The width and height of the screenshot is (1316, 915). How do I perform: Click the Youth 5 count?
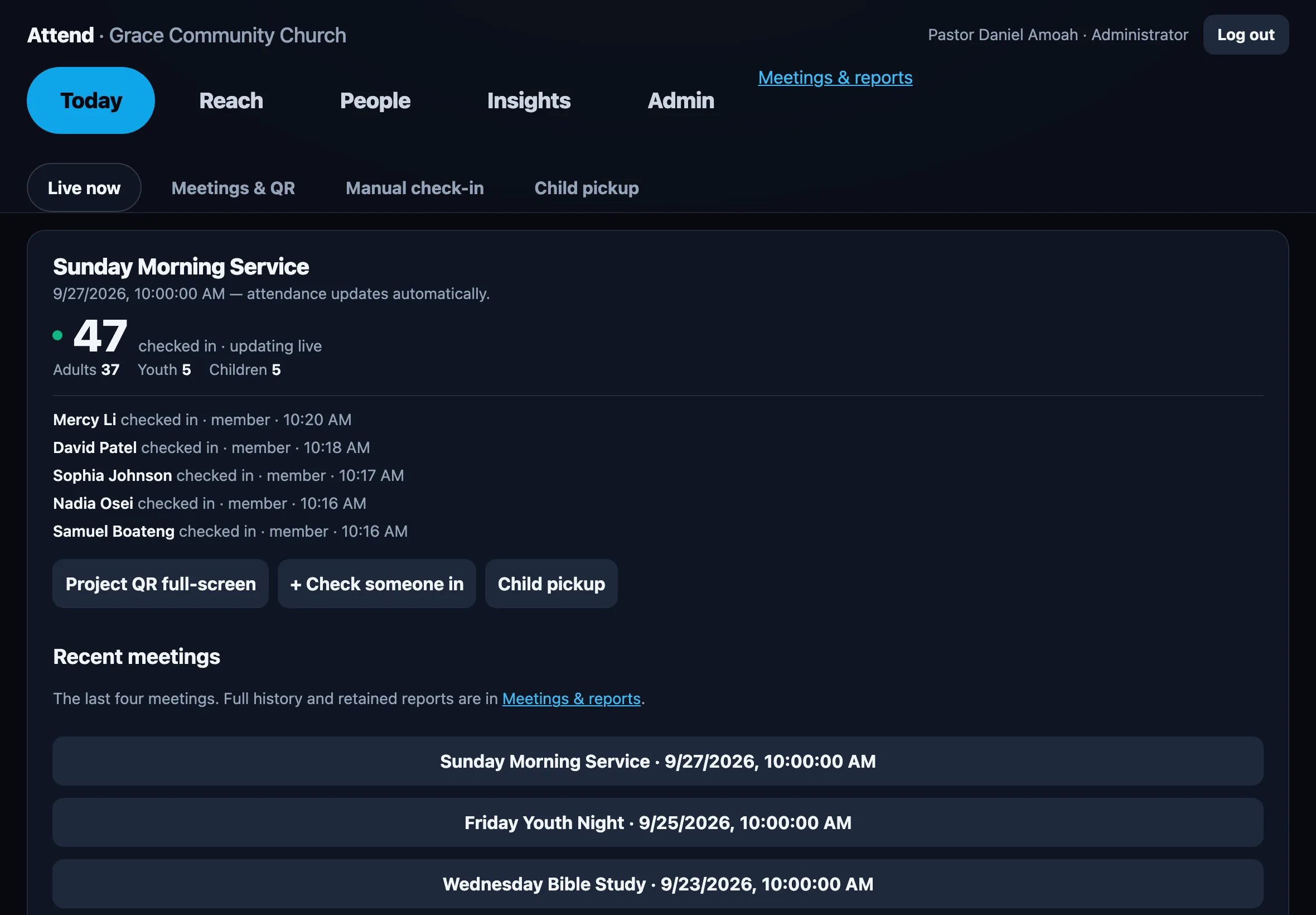tap(164, 370)
